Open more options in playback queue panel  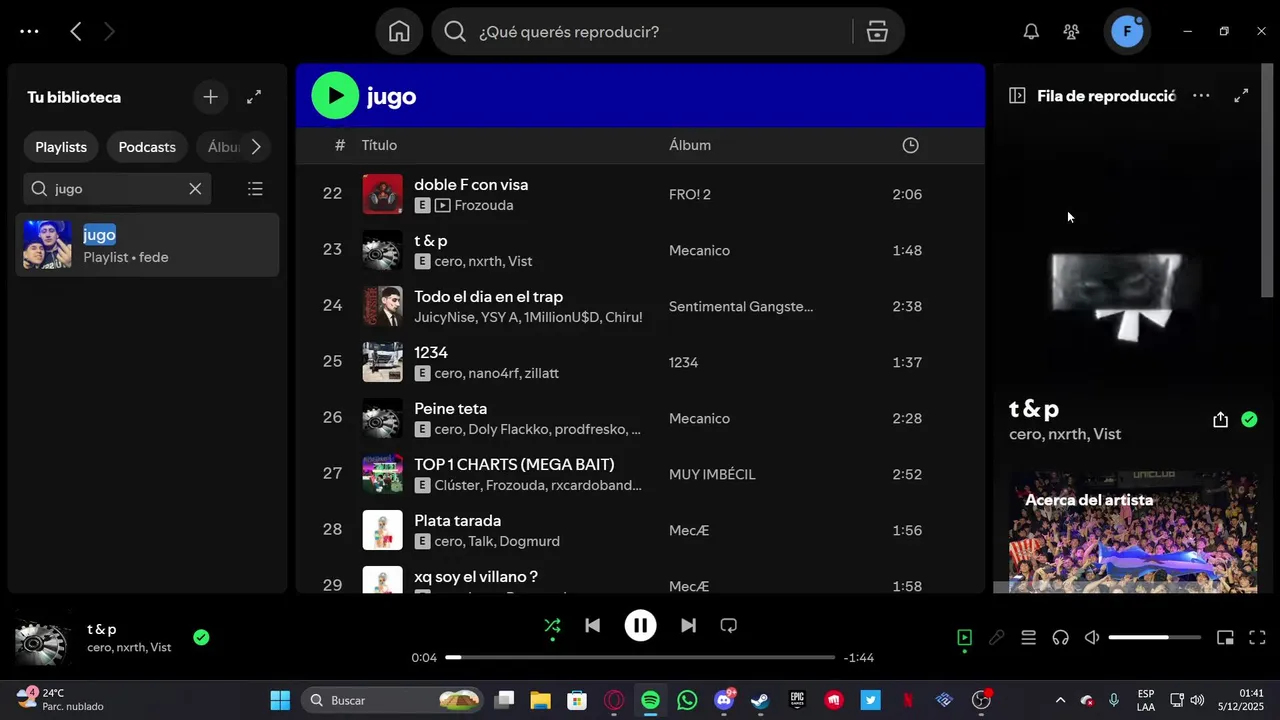[x=1201, y=96]
